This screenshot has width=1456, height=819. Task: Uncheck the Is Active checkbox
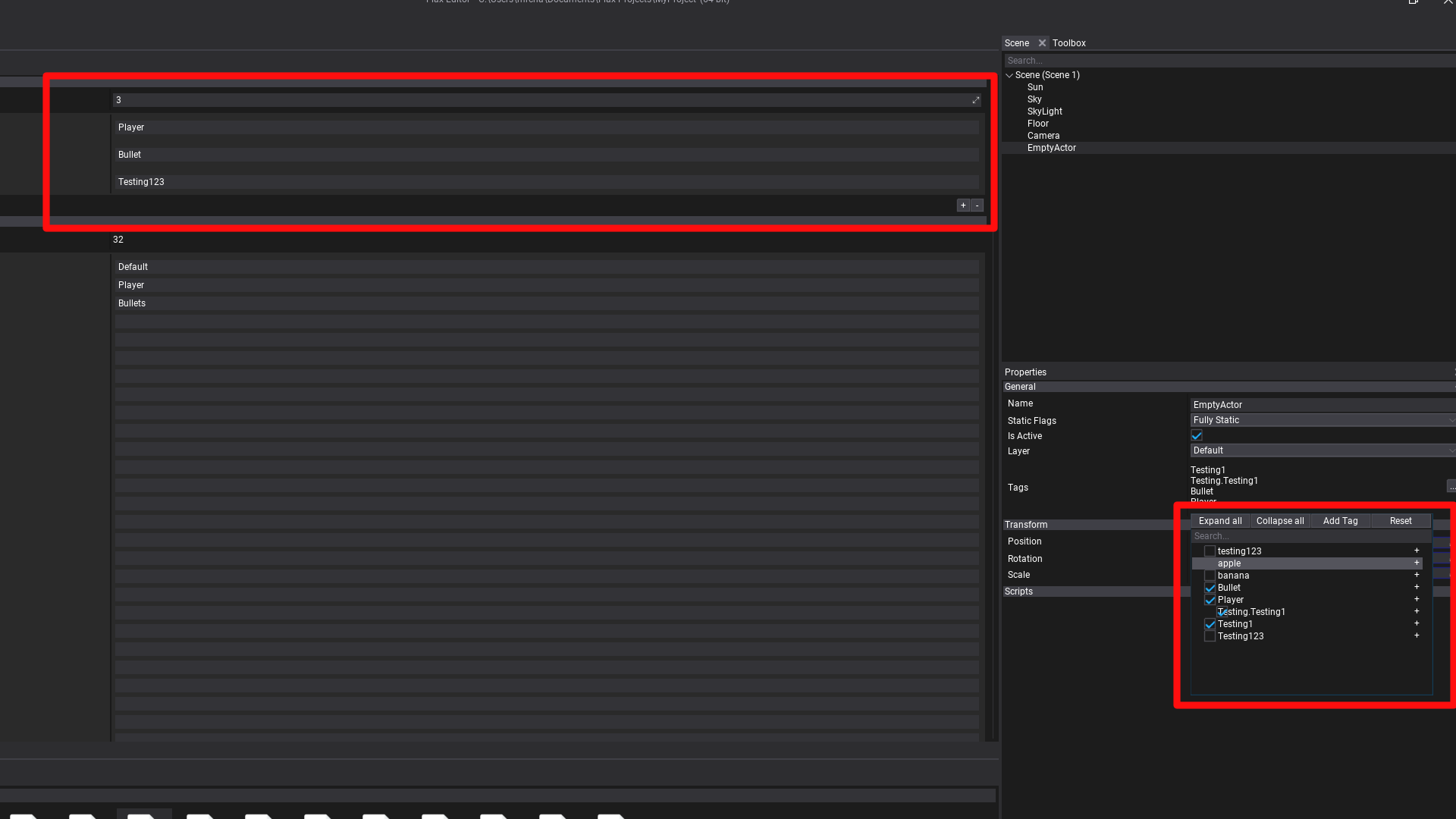1197,435
